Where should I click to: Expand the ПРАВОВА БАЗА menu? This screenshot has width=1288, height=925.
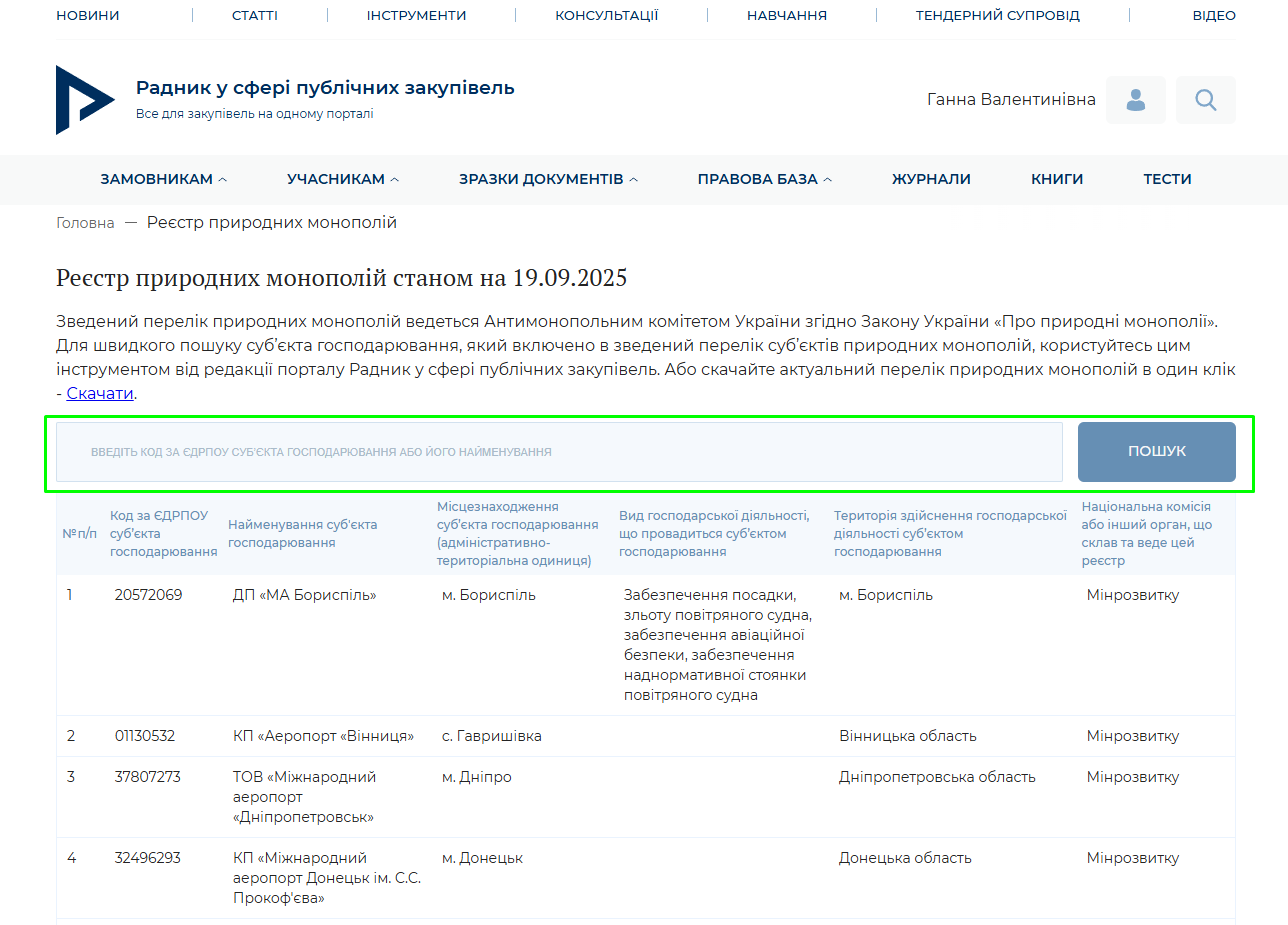[764, 179]
